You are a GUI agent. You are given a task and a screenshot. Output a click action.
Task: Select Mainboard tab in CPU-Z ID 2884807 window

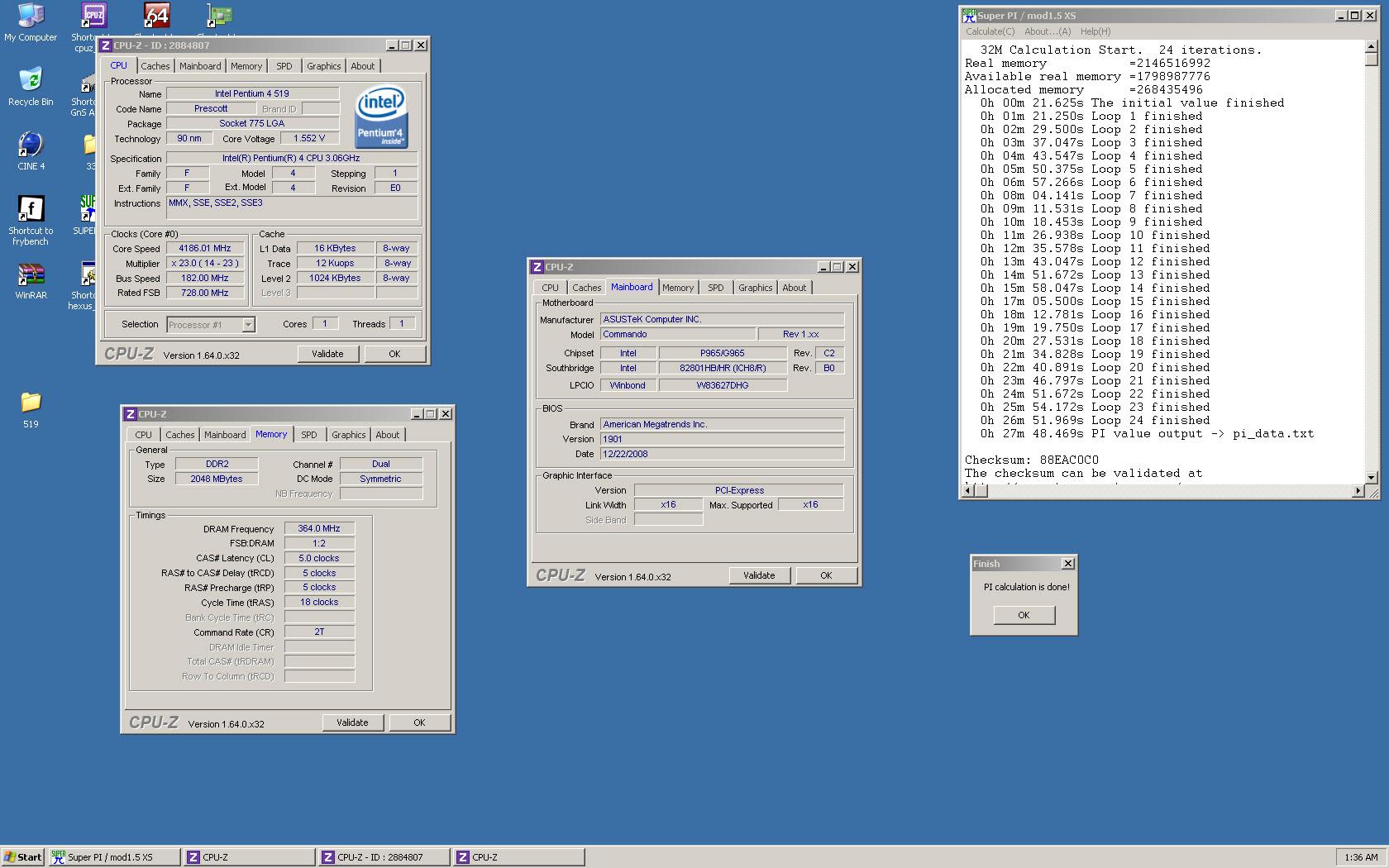pos(200,66)
